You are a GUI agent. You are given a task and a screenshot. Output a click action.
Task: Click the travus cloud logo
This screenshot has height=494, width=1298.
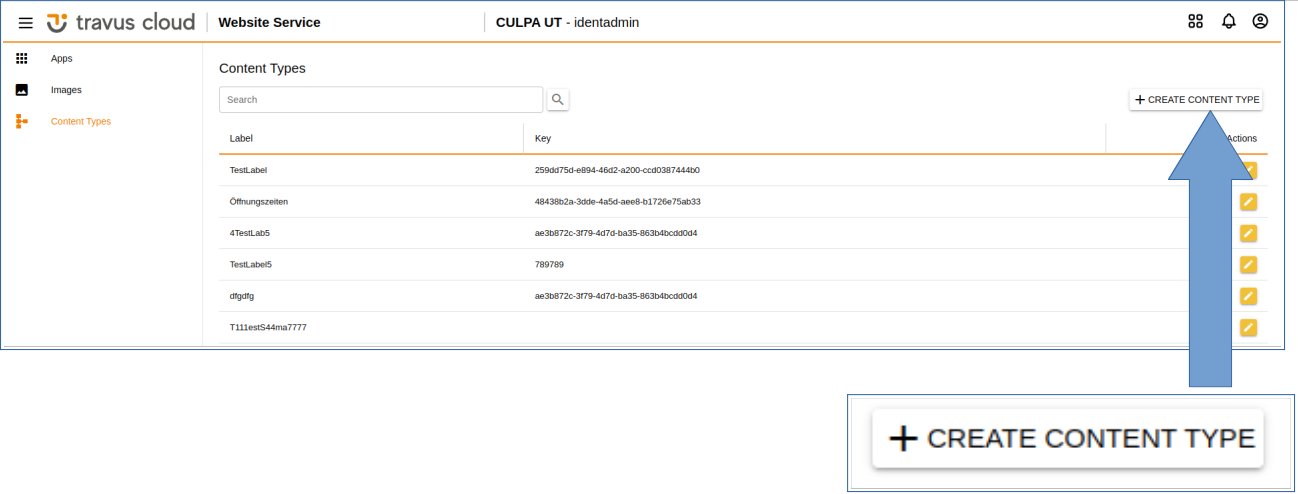pos(121,22)
